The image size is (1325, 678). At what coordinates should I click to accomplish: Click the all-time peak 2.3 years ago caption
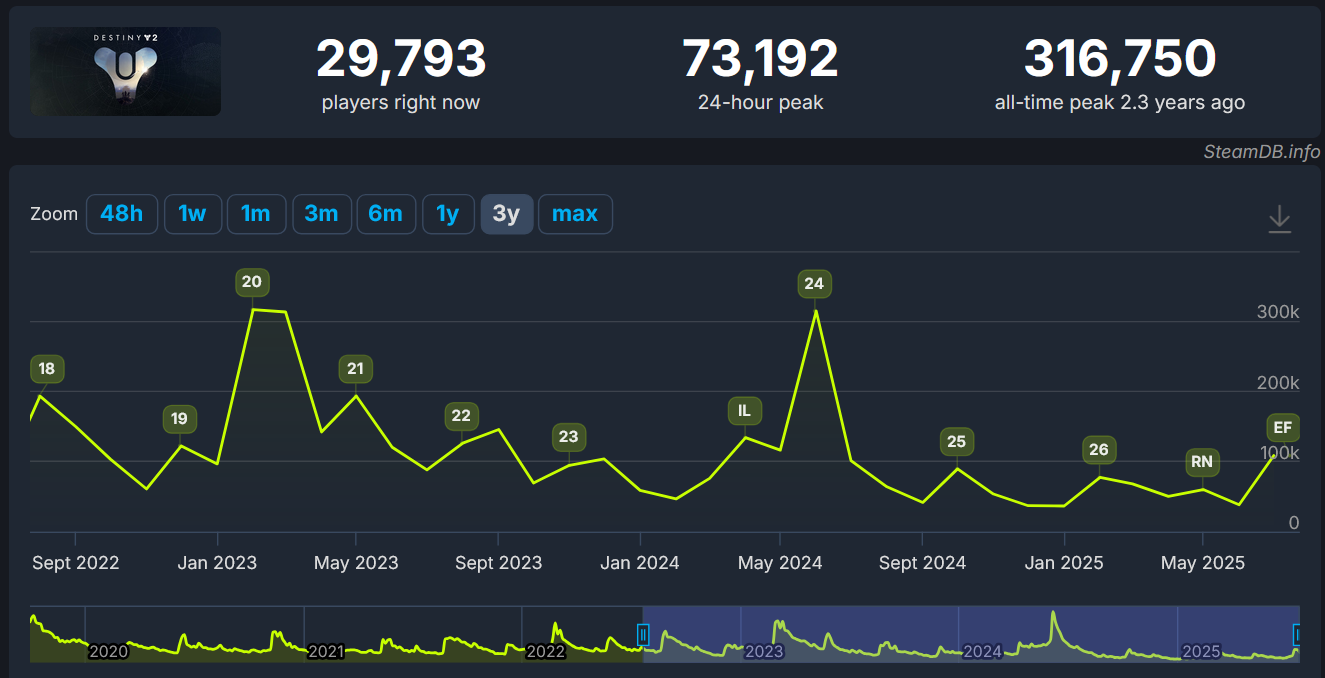pos(1120,102)
